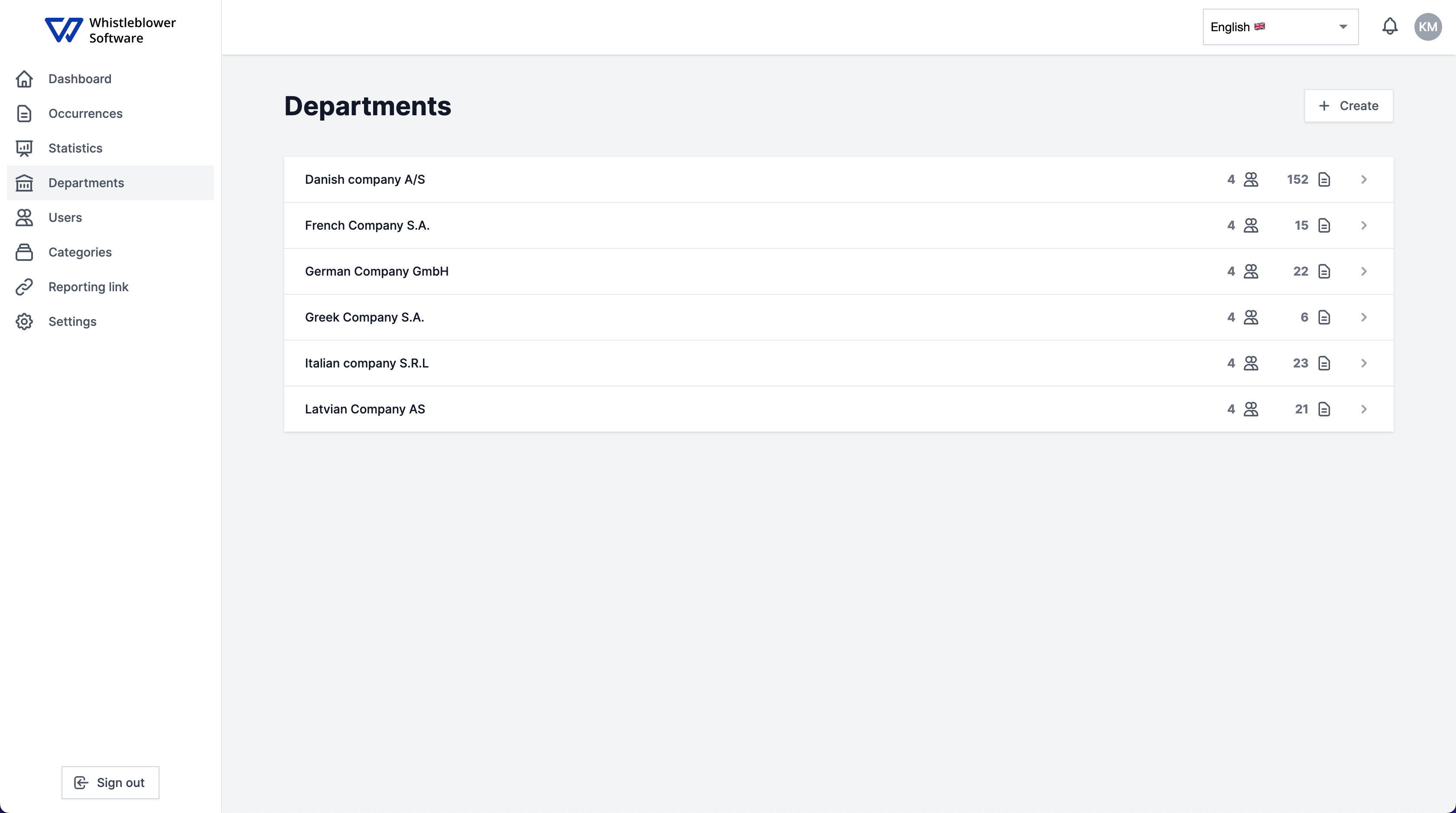Screen dimensions: 1456x813
Task: Click the document icon in Greek Company row
Action: 1324,317
